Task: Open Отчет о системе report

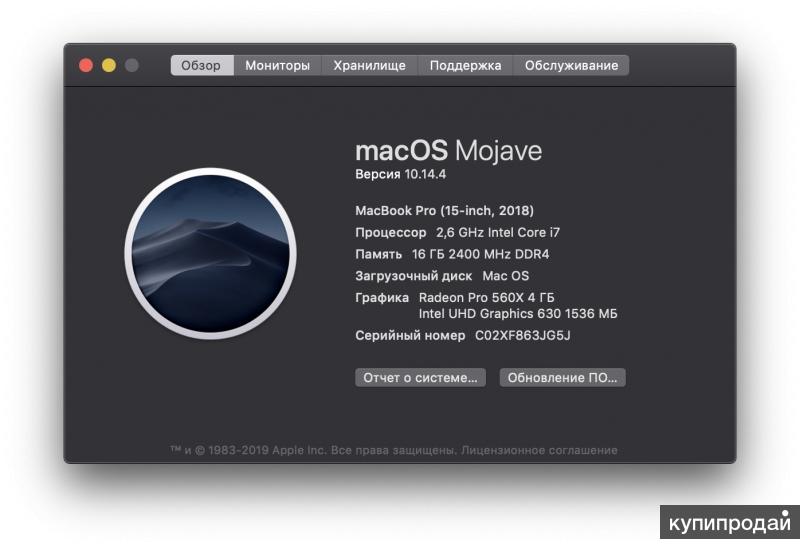Action: (x=420, y=378)
